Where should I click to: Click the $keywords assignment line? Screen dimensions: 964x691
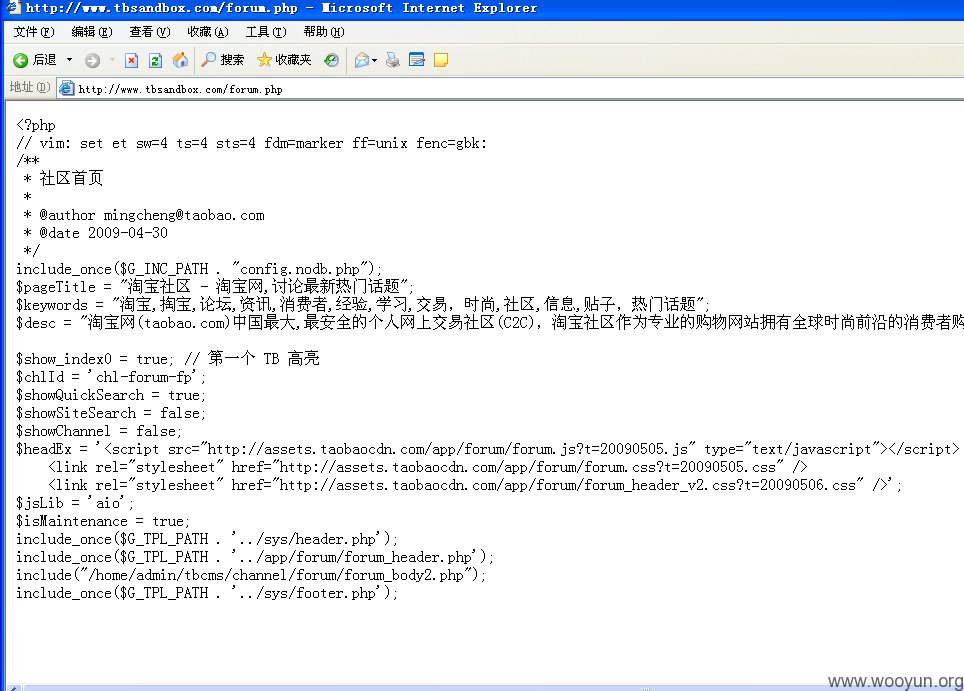[363, 304]
